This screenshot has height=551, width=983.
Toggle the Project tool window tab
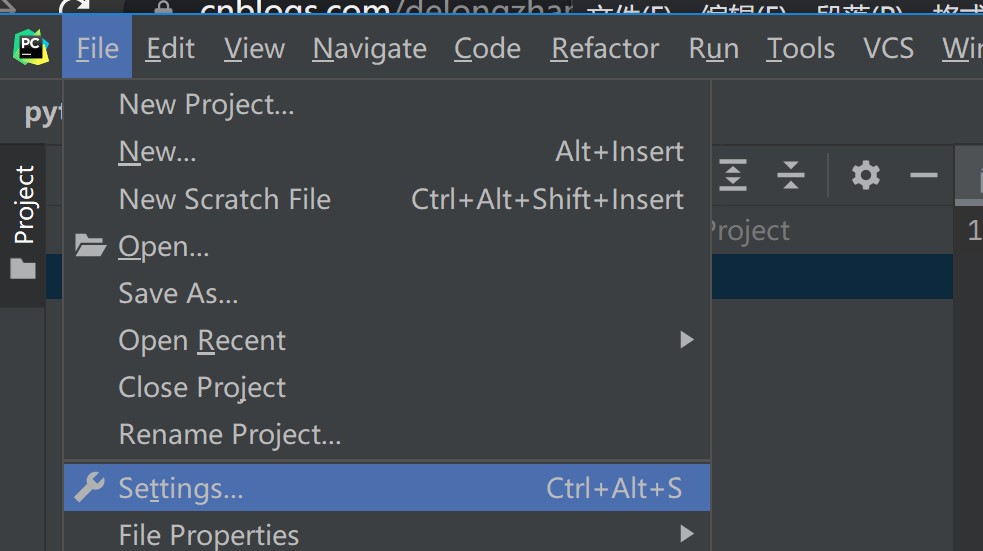point(24,205)
